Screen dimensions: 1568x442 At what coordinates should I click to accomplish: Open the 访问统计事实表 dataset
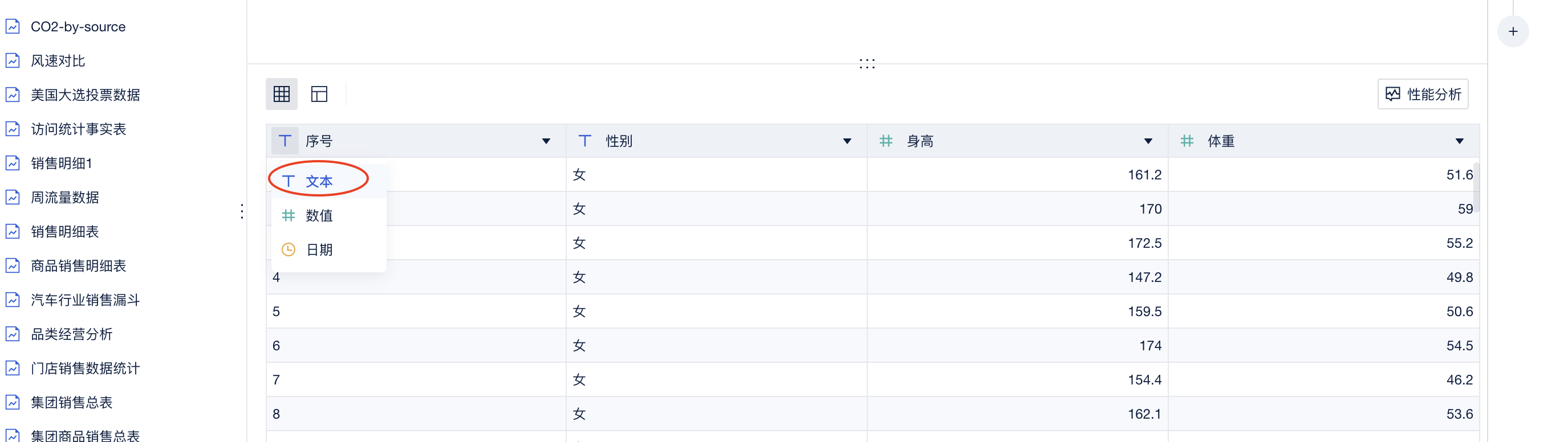pyautogui.click(x=79, y=129)
